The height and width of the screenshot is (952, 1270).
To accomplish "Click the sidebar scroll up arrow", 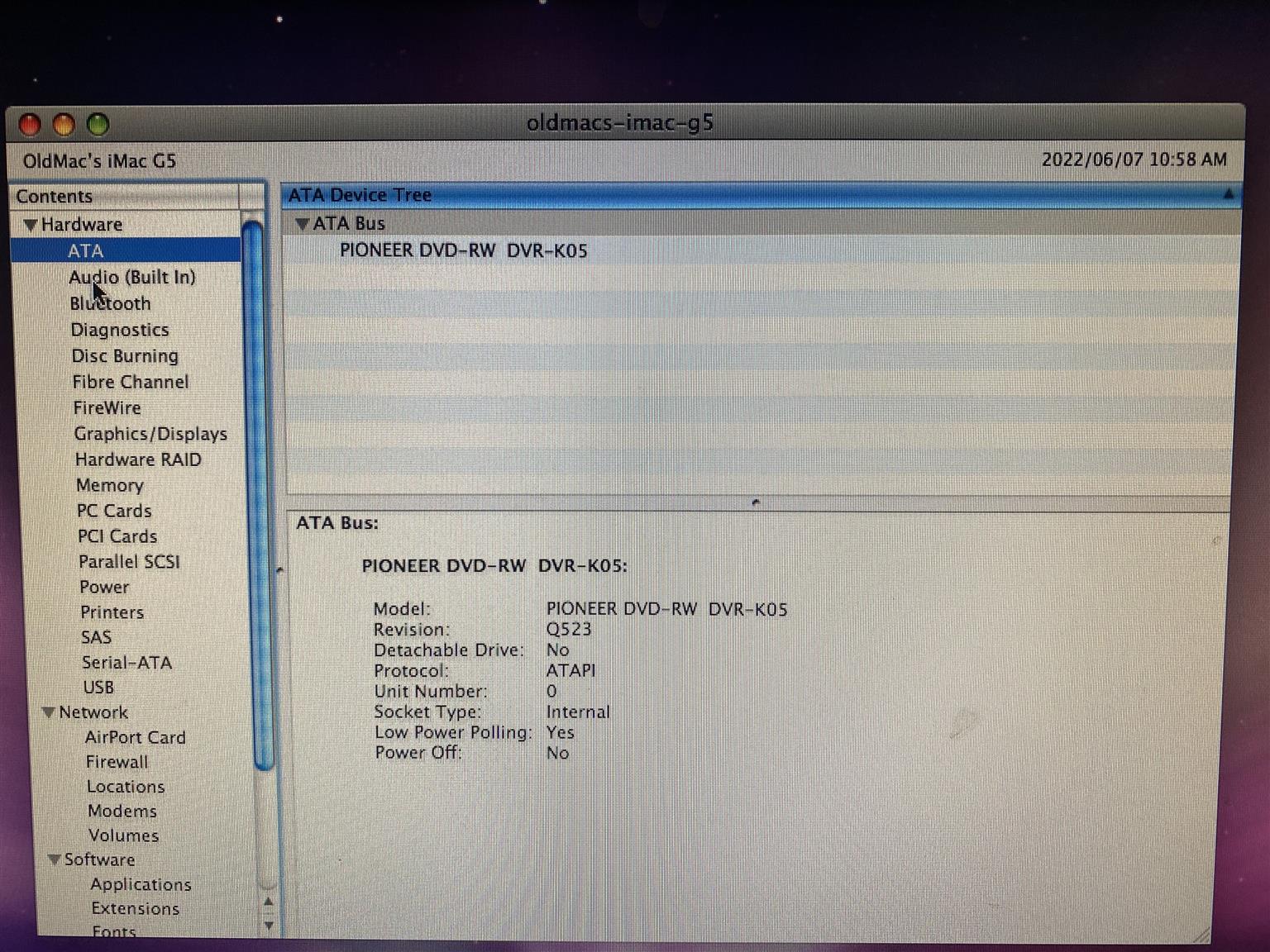I will coord(268,902).
